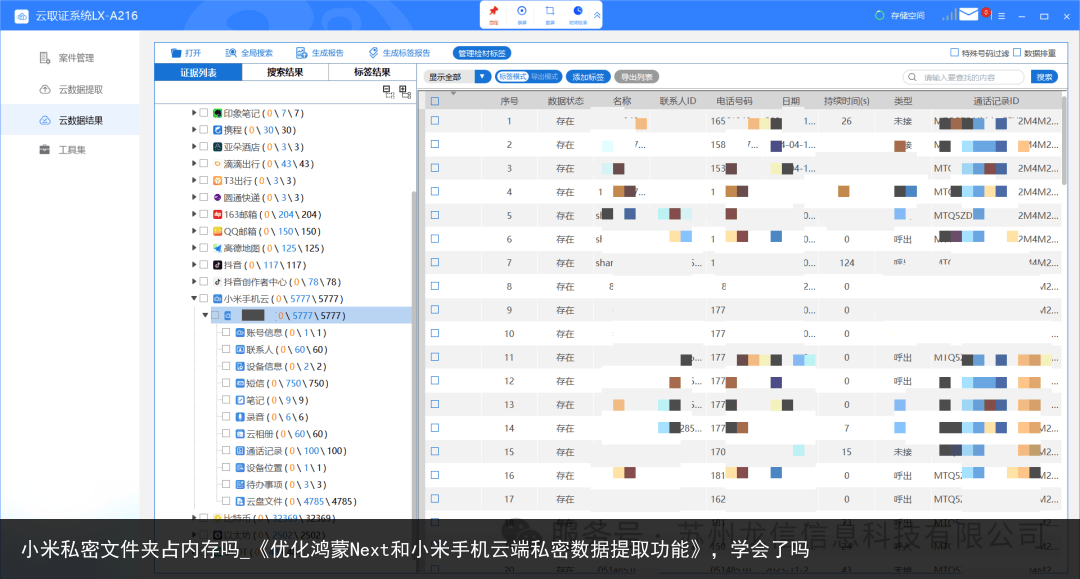
Task: Click the 抖音创作者中心 app icon
Action: [218, 282]
